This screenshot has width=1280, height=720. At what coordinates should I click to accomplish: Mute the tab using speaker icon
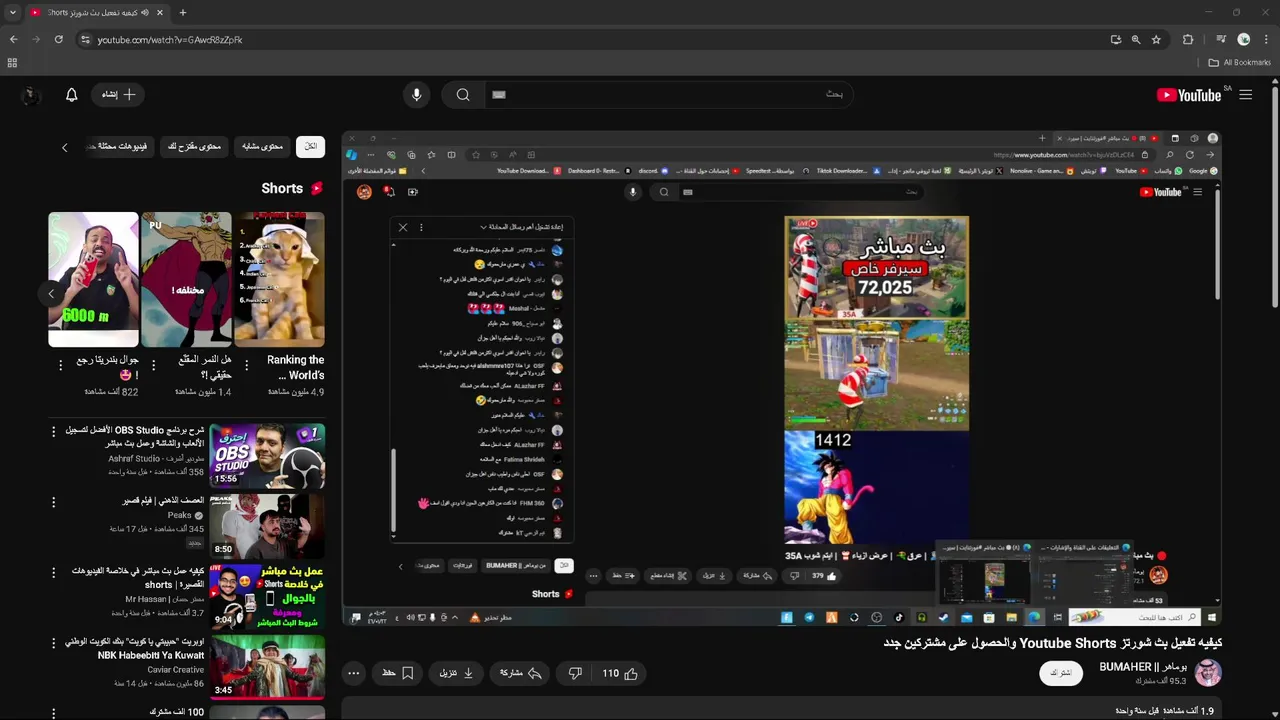click(x=145, y=12)
